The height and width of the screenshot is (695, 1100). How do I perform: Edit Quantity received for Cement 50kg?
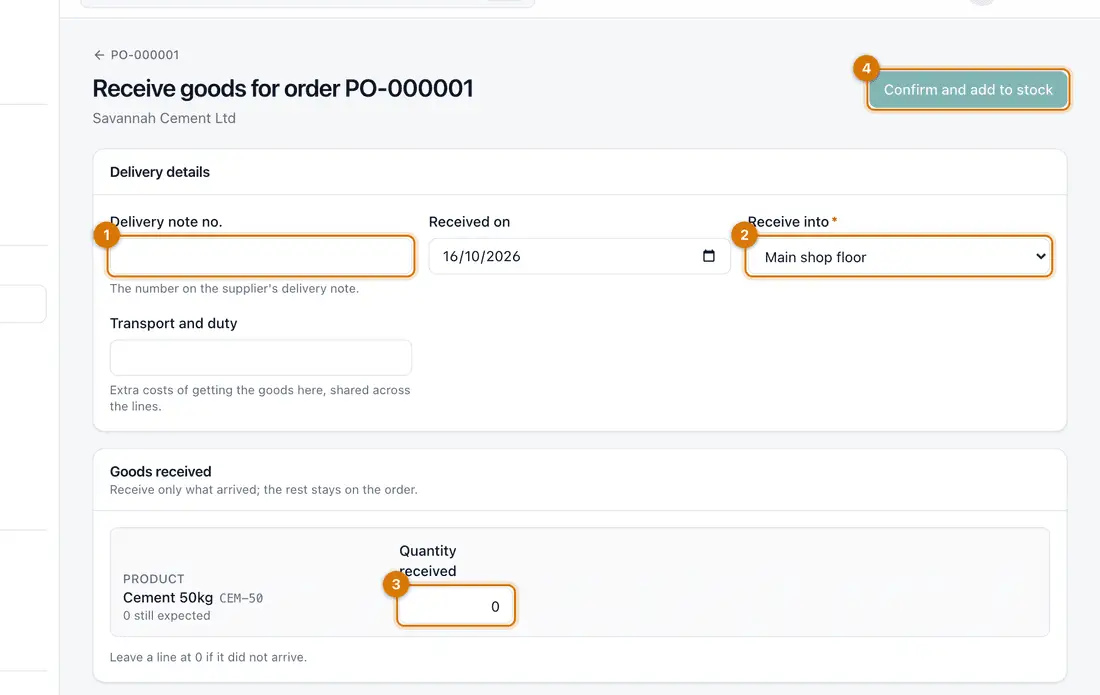[456, 606]
